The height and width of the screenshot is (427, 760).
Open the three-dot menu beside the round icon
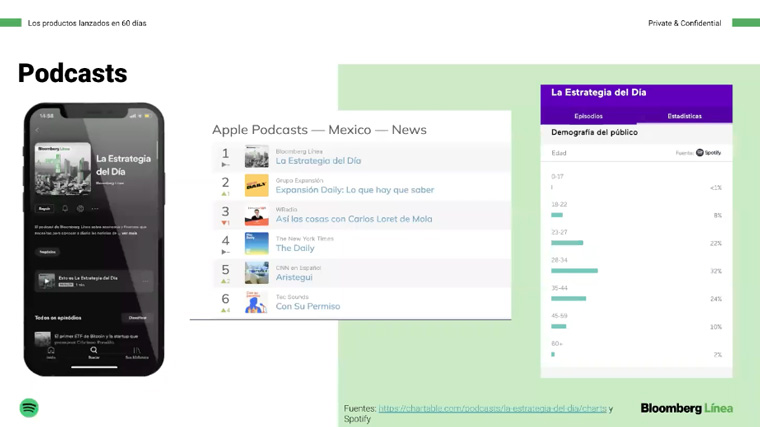click(95, 208)
